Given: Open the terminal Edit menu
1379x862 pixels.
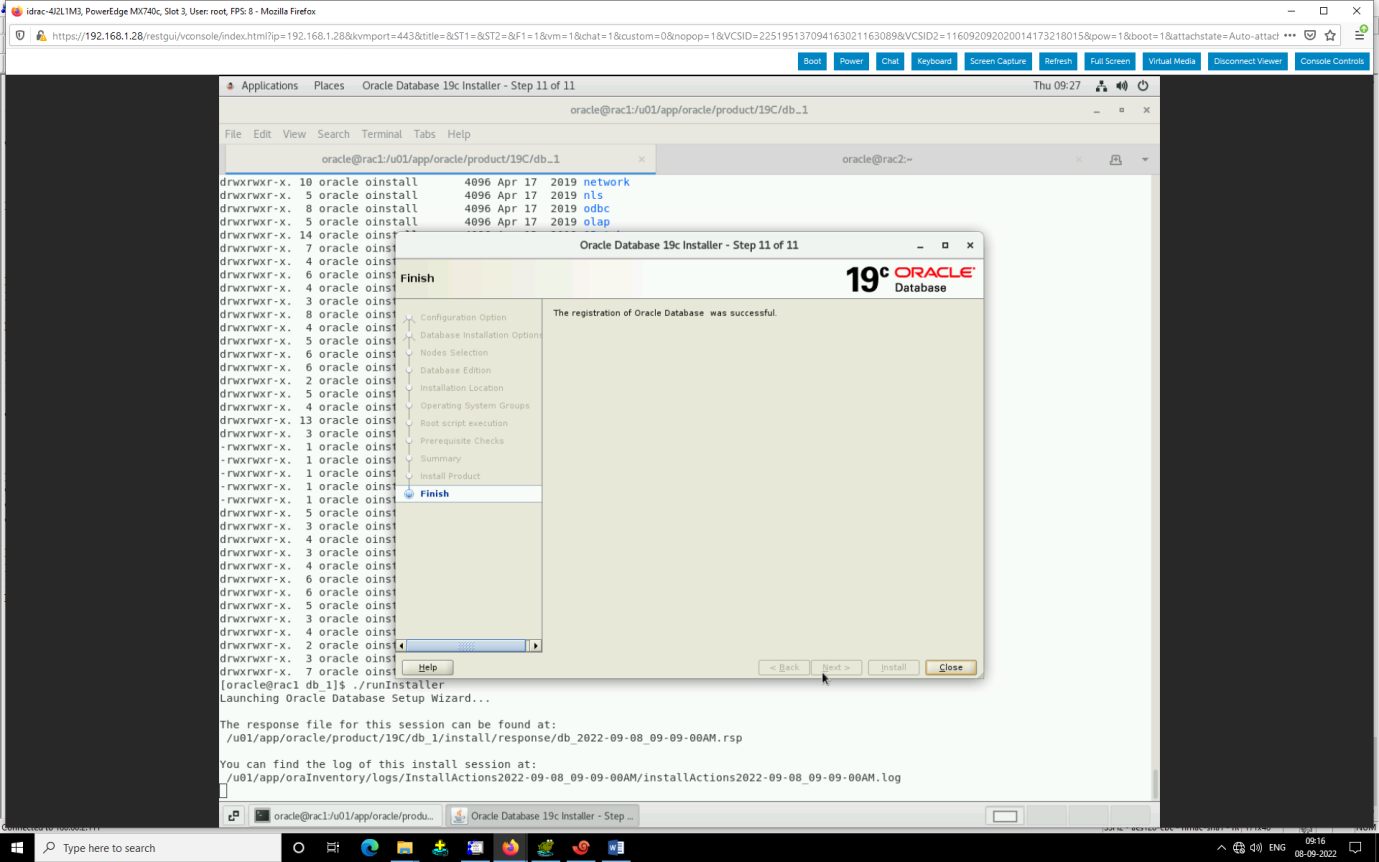Looking at the screenshot, I should click(262, 134).
